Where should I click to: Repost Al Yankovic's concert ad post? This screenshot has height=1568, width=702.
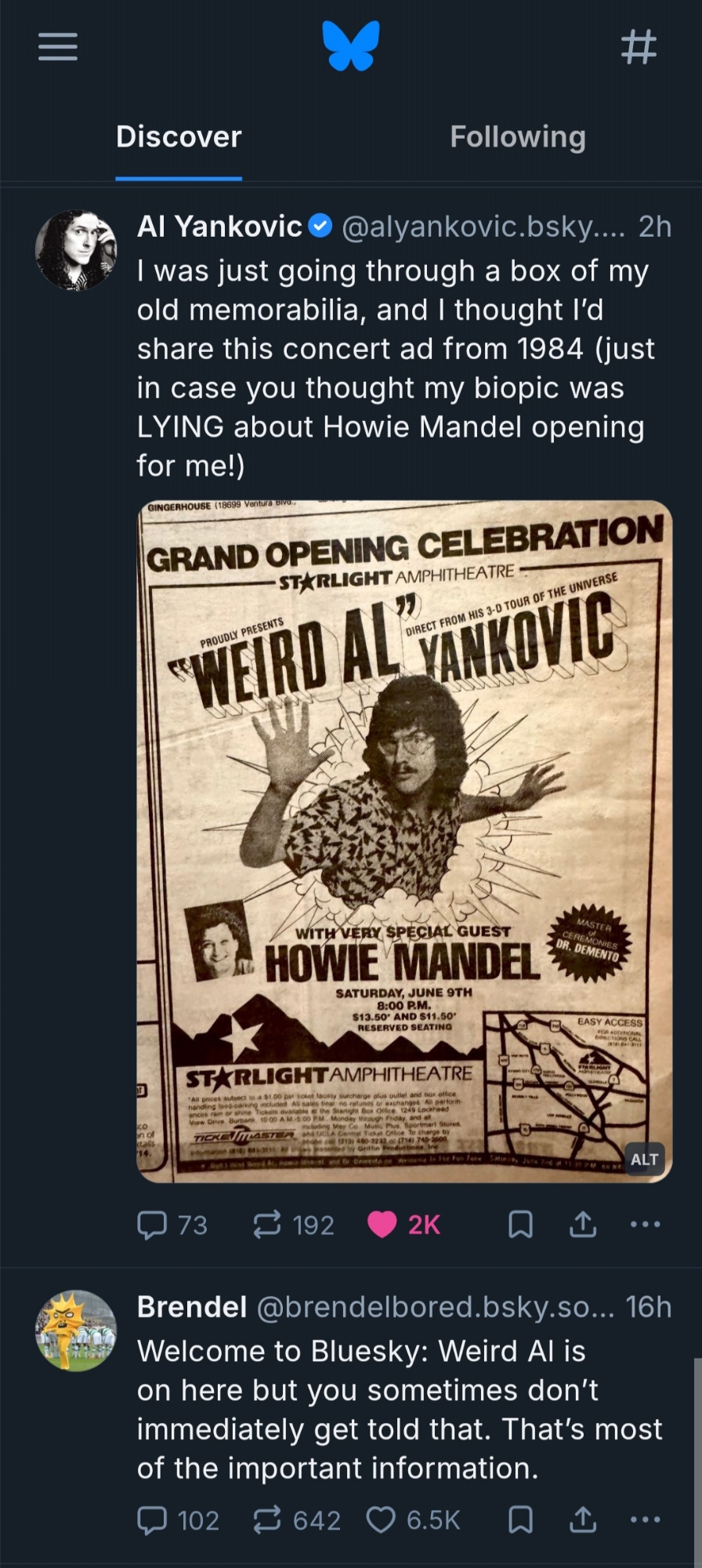pyautogui.click(x=267, y=1225)
